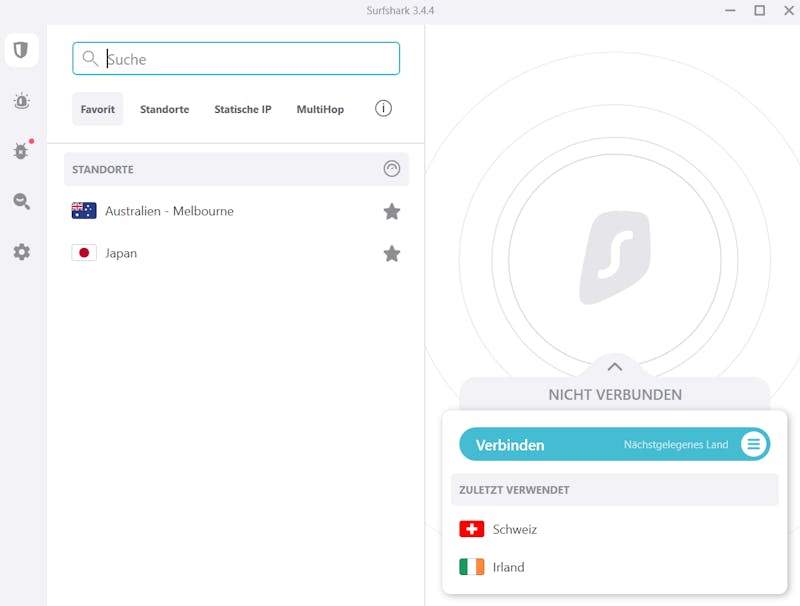Open the connect options menu button
800x606 pixels.
[754, 444]
